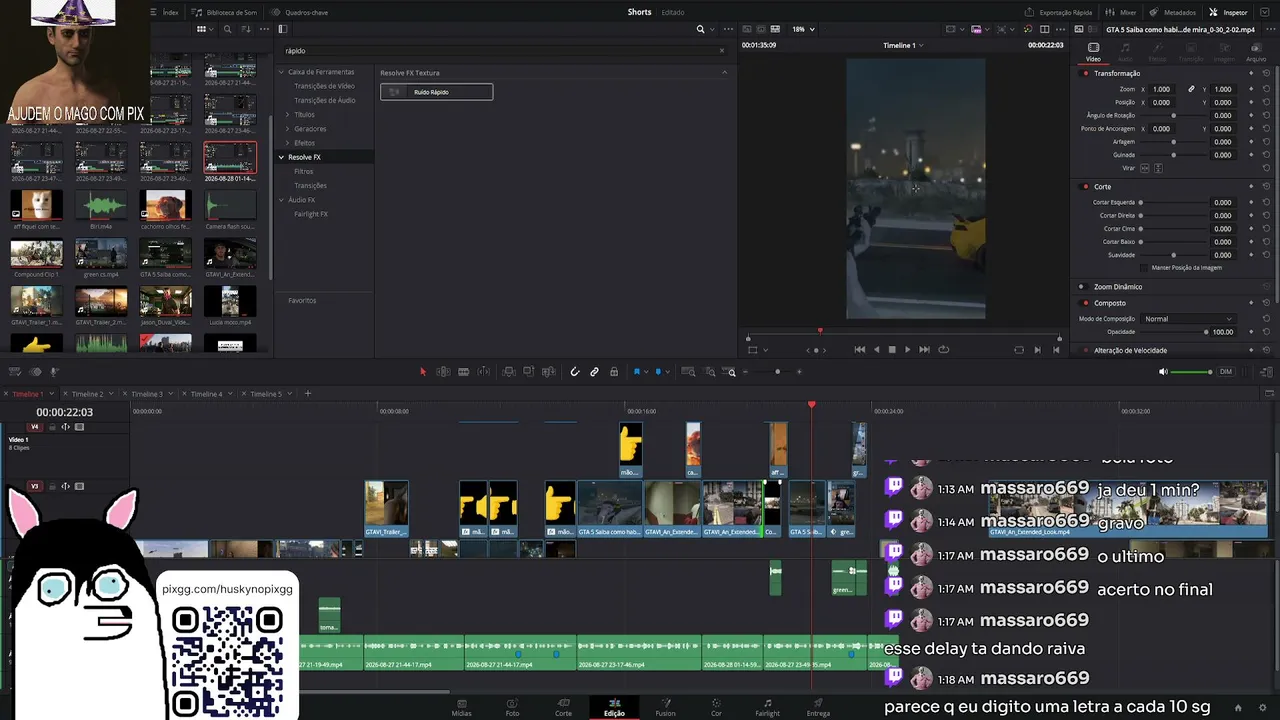Open the viewer zoom 18% dropdown

pyautogui.click(x=803, y=29)
